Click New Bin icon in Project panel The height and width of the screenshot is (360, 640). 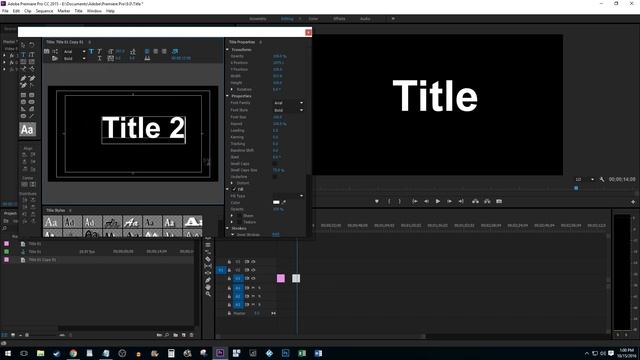point(176,335)
